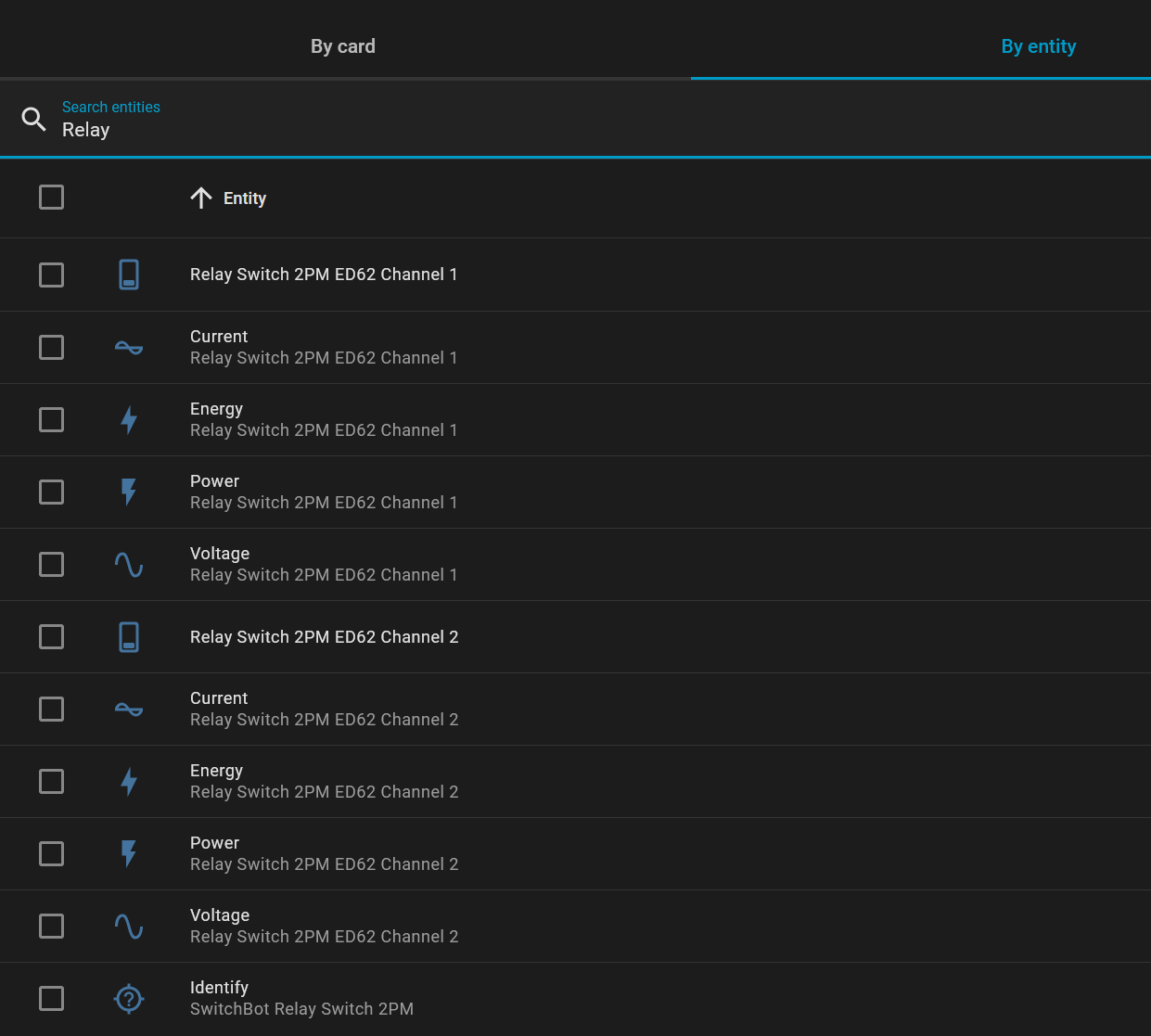This screenshot has height=1036, width=1151.
Task: Tick the select-all checkbox in the header
Action: coord(52,198)
